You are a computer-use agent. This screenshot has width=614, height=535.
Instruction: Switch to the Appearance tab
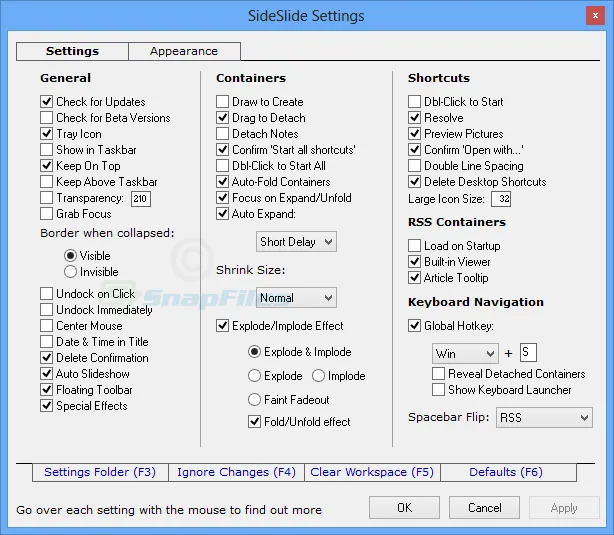pos(184,51)
